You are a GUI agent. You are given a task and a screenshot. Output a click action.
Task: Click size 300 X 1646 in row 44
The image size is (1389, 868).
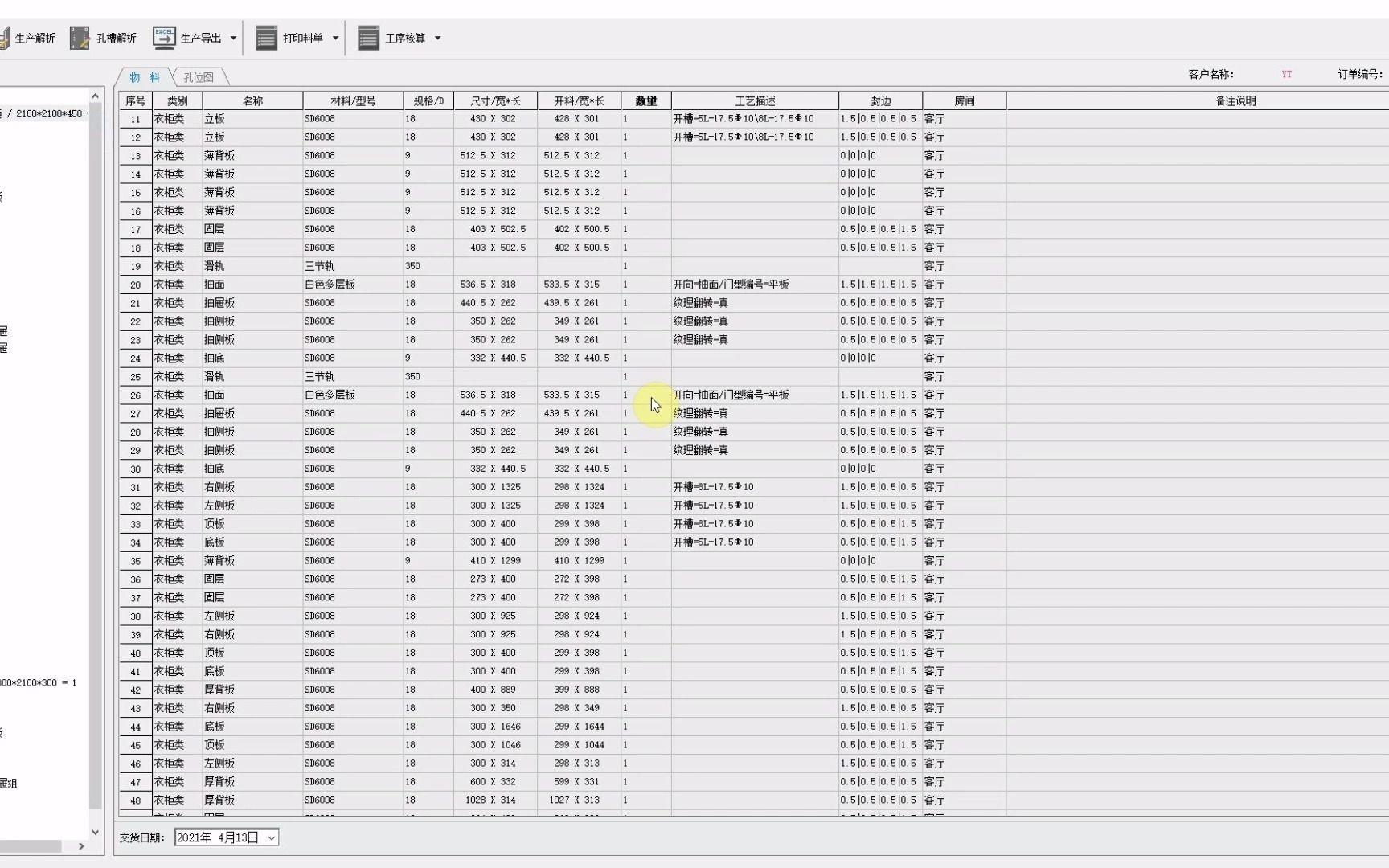click(495, 727)
